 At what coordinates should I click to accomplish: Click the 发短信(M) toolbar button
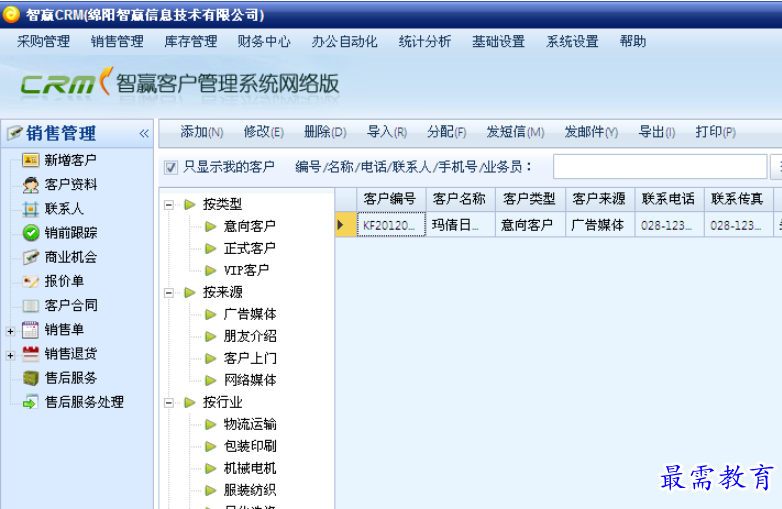[x=516, y=132]
